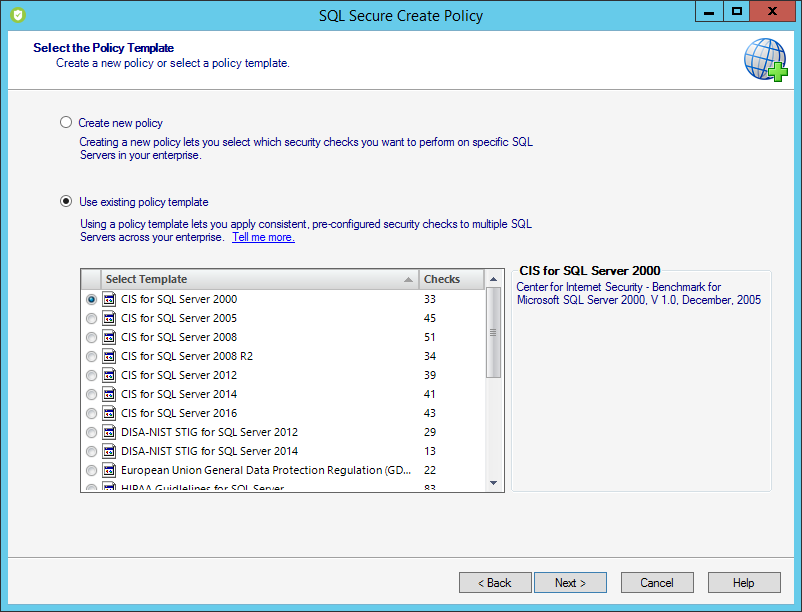Image resolution: width=802 pixels, height=612 pixels.
Task: Select DISA-NIST STIG for SQL Server 2014 text
Action: [209, 451]
